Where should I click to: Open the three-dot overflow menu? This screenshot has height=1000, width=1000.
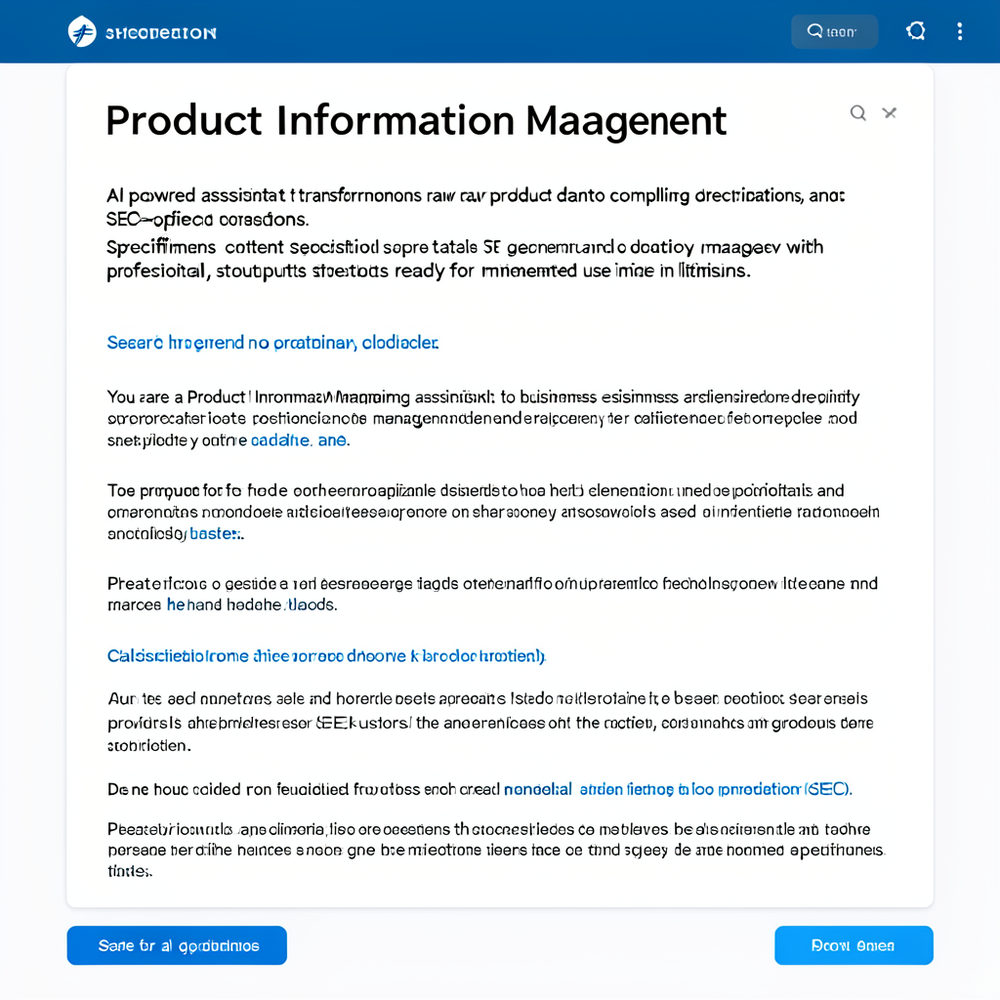[x=960, y=31]
